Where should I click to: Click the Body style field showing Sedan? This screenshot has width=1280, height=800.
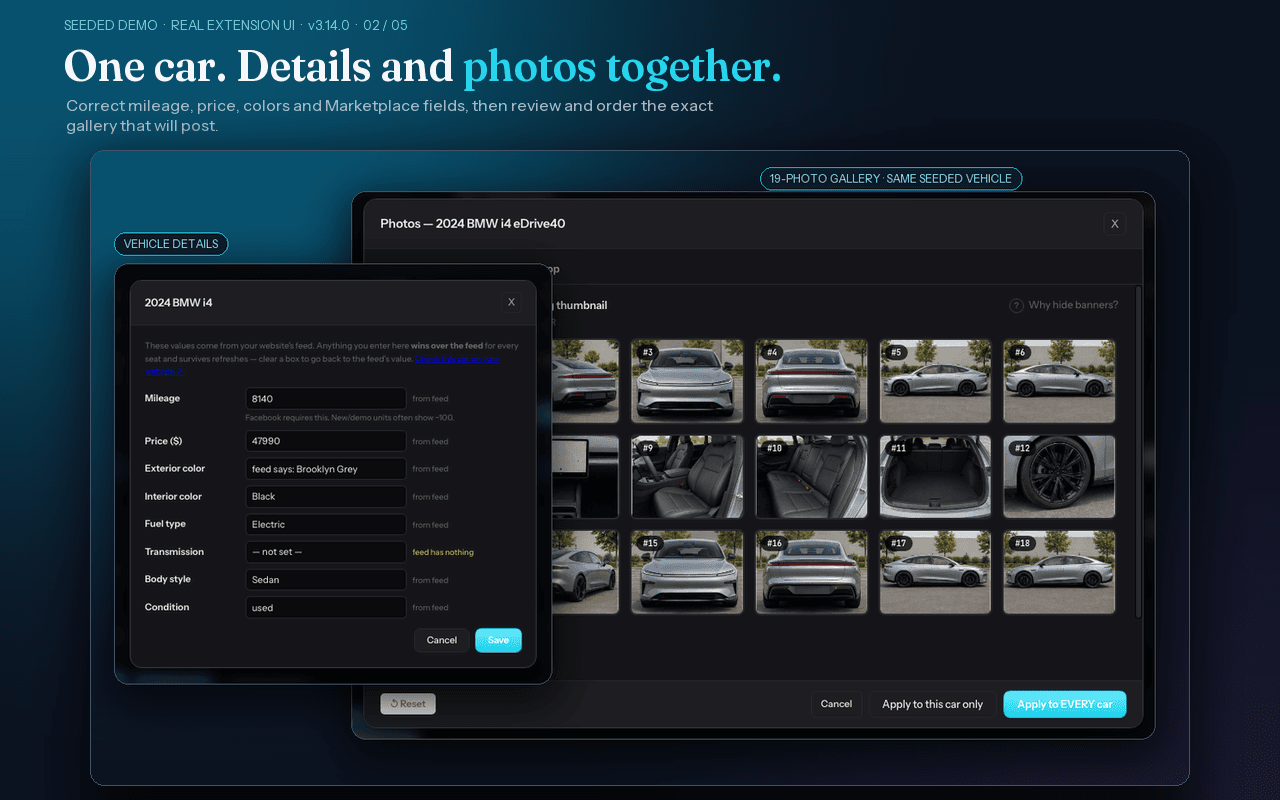(x=326, y=580)
